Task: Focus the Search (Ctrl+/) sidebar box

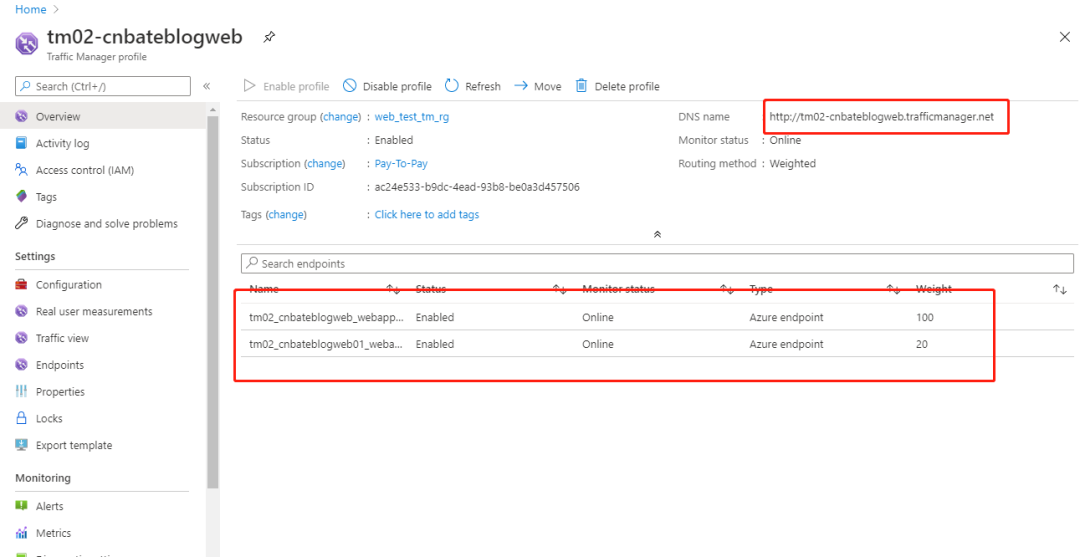Action: click(x=103, y=86)
